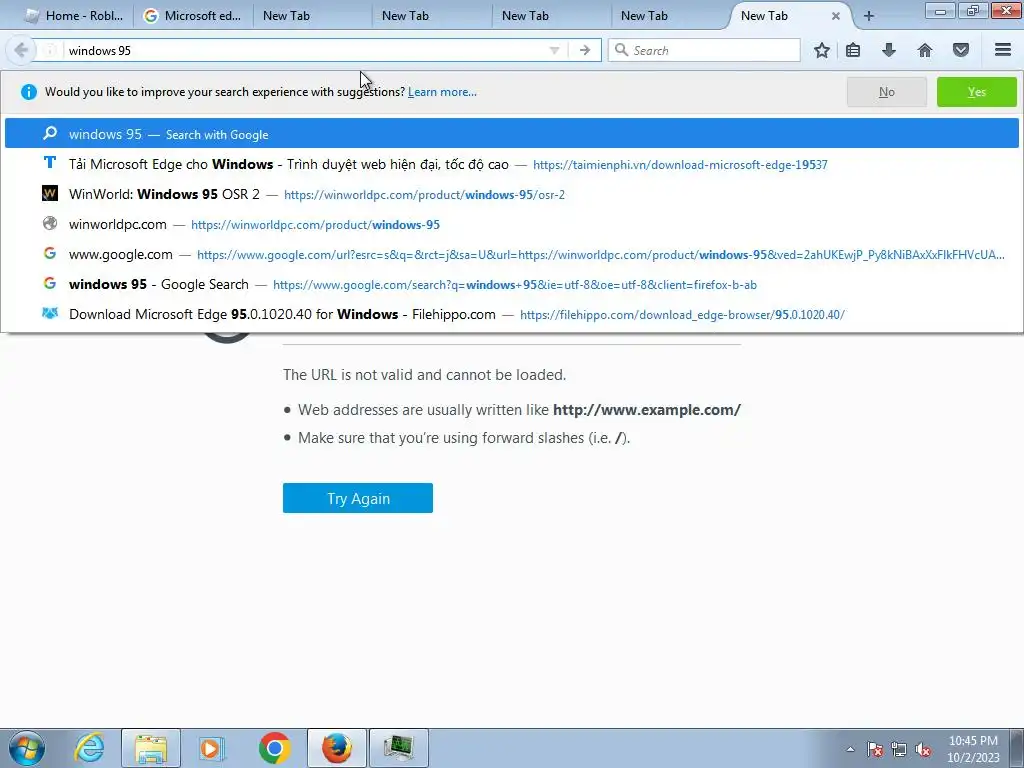Switch to Home - Roblox tab
Screen dimensions: 1024x768
74,16
